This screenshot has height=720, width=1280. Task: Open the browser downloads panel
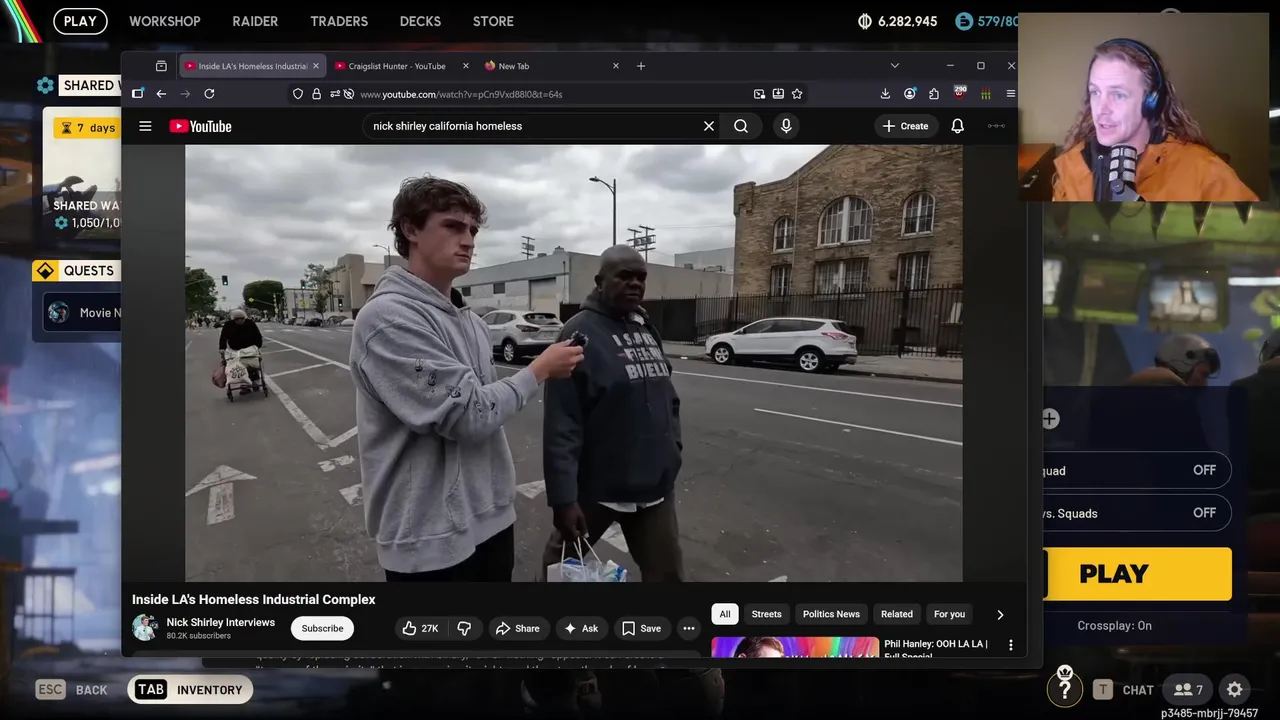click(885, 94)
